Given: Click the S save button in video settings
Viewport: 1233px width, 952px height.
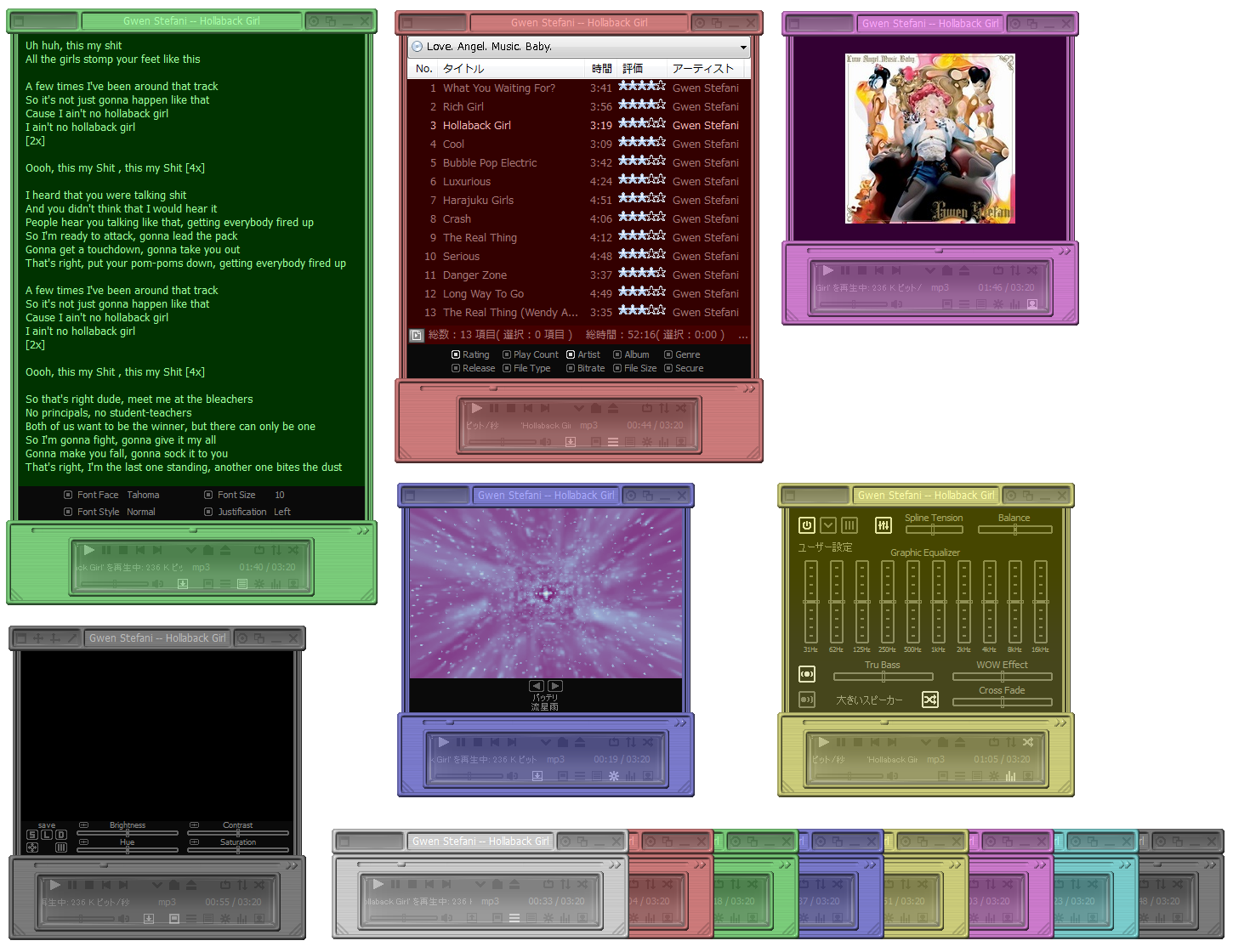Looking at the screenshot, I should (x=32, y=835).
